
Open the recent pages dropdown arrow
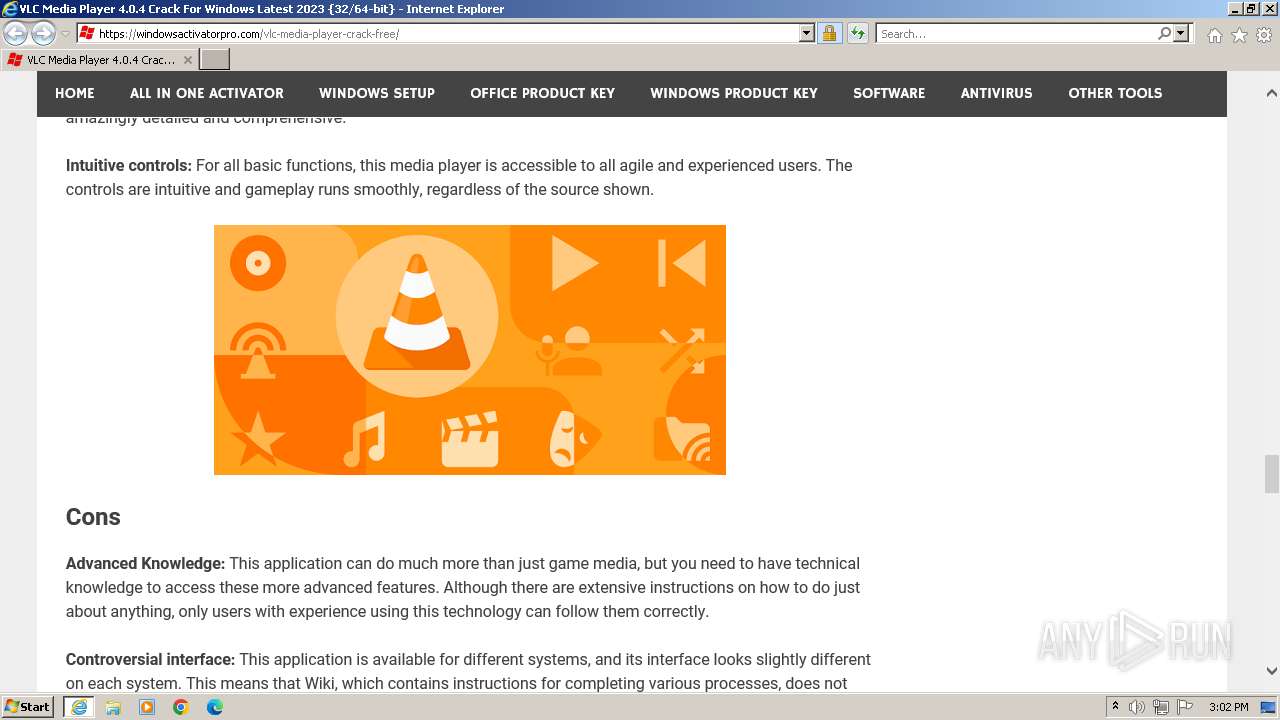65,34
